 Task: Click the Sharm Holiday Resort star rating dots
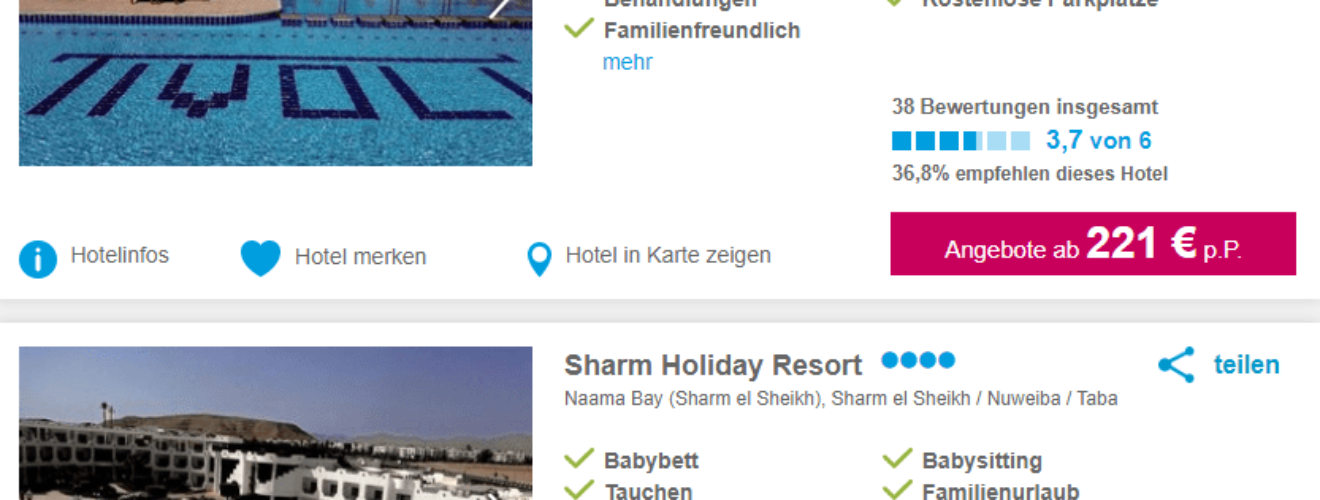918,360
